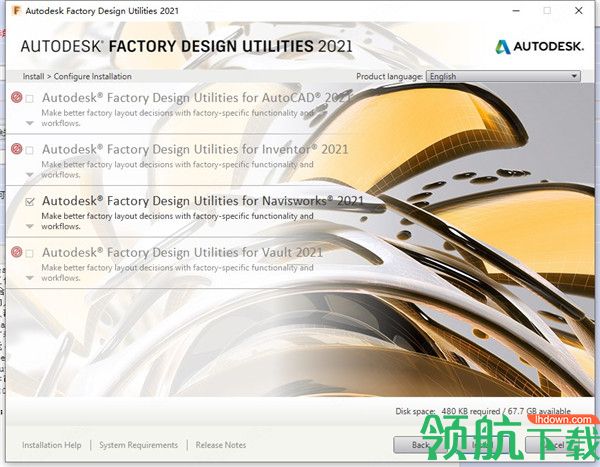
Task: Expand AutoCAD 2021 product details arrow
Action: (30, 123)
